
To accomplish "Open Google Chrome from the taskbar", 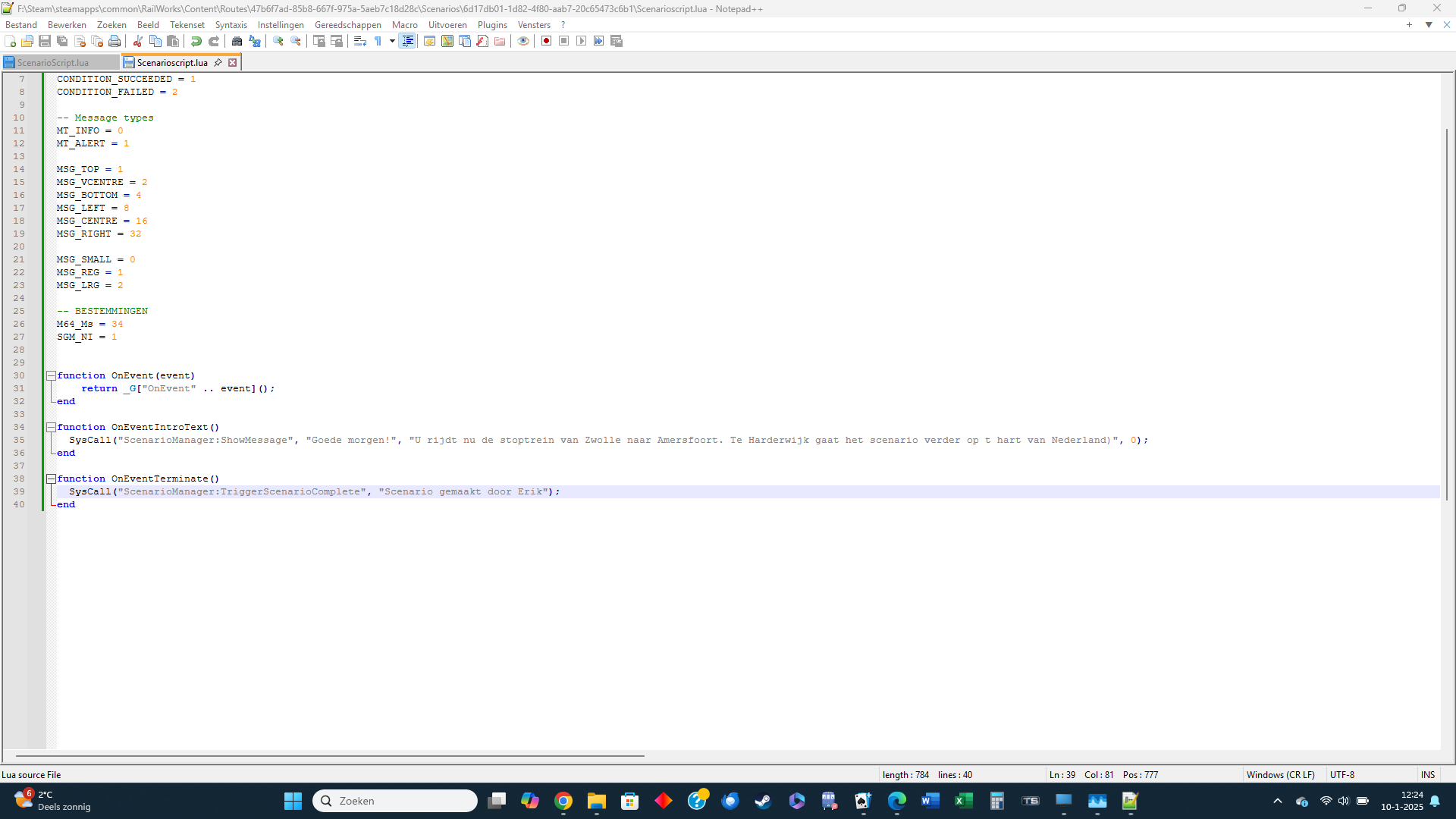I will coord(563,801).
